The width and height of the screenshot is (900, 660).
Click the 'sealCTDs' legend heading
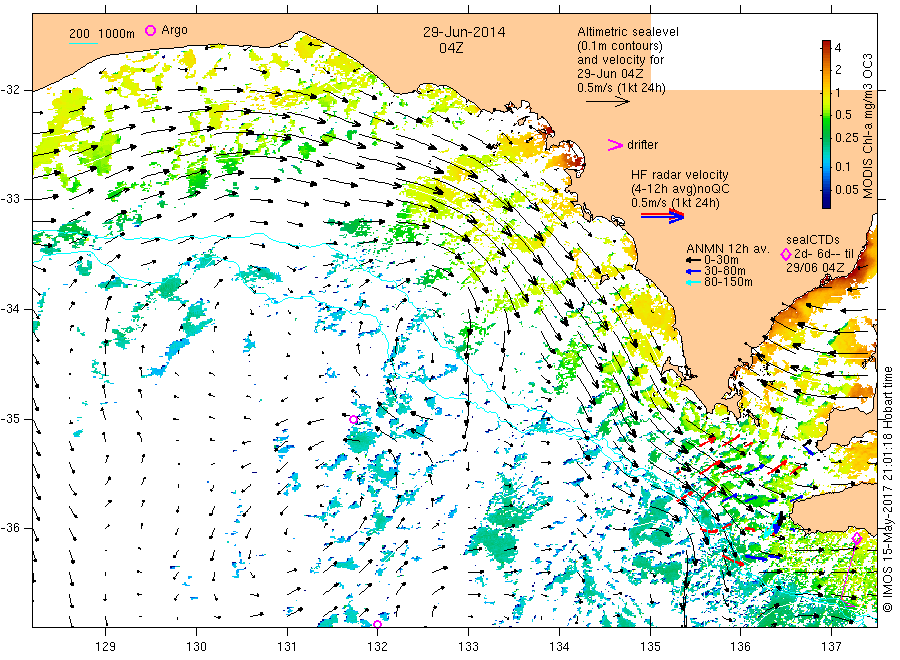tap(813, 240)
